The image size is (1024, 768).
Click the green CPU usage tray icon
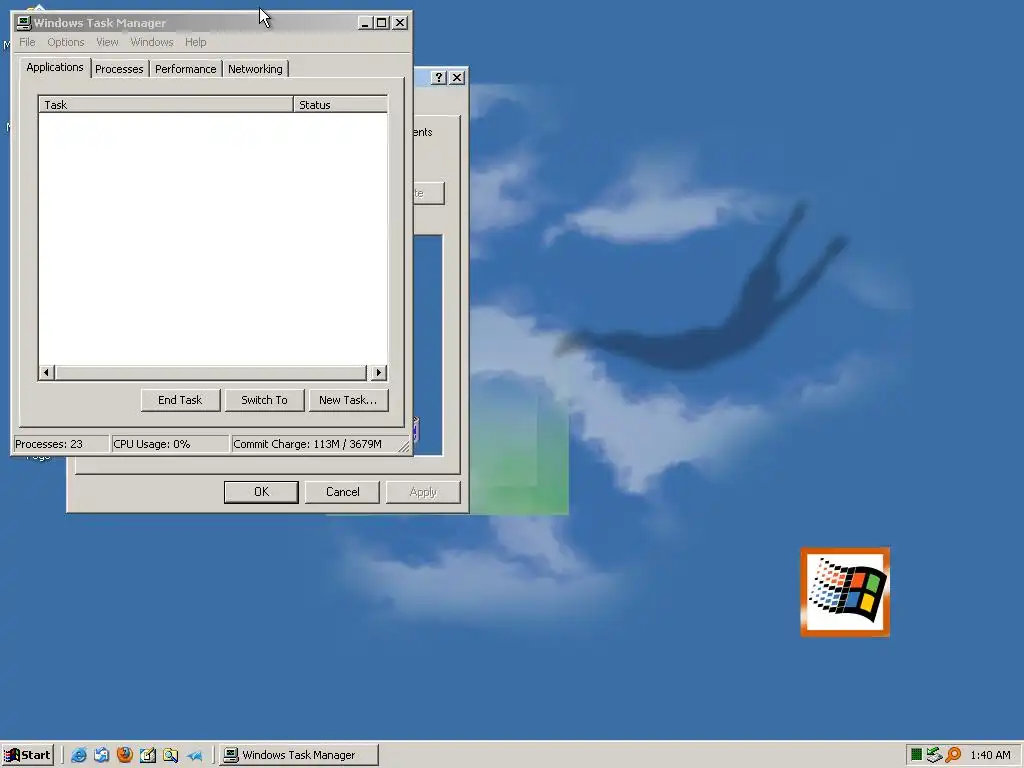pyautogui.click(x=916, y=755)
